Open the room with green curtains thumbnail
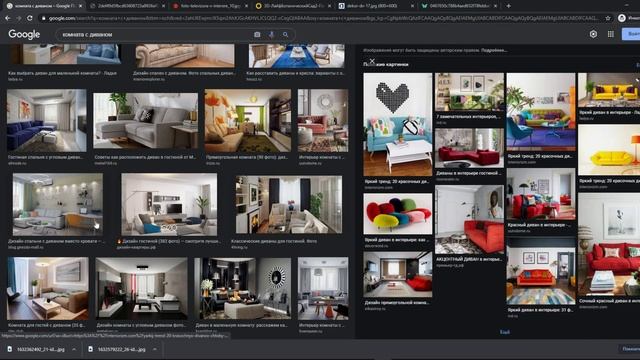Image resolution: width=640 pixels, height=360 pixels. [x=248, y=120]
